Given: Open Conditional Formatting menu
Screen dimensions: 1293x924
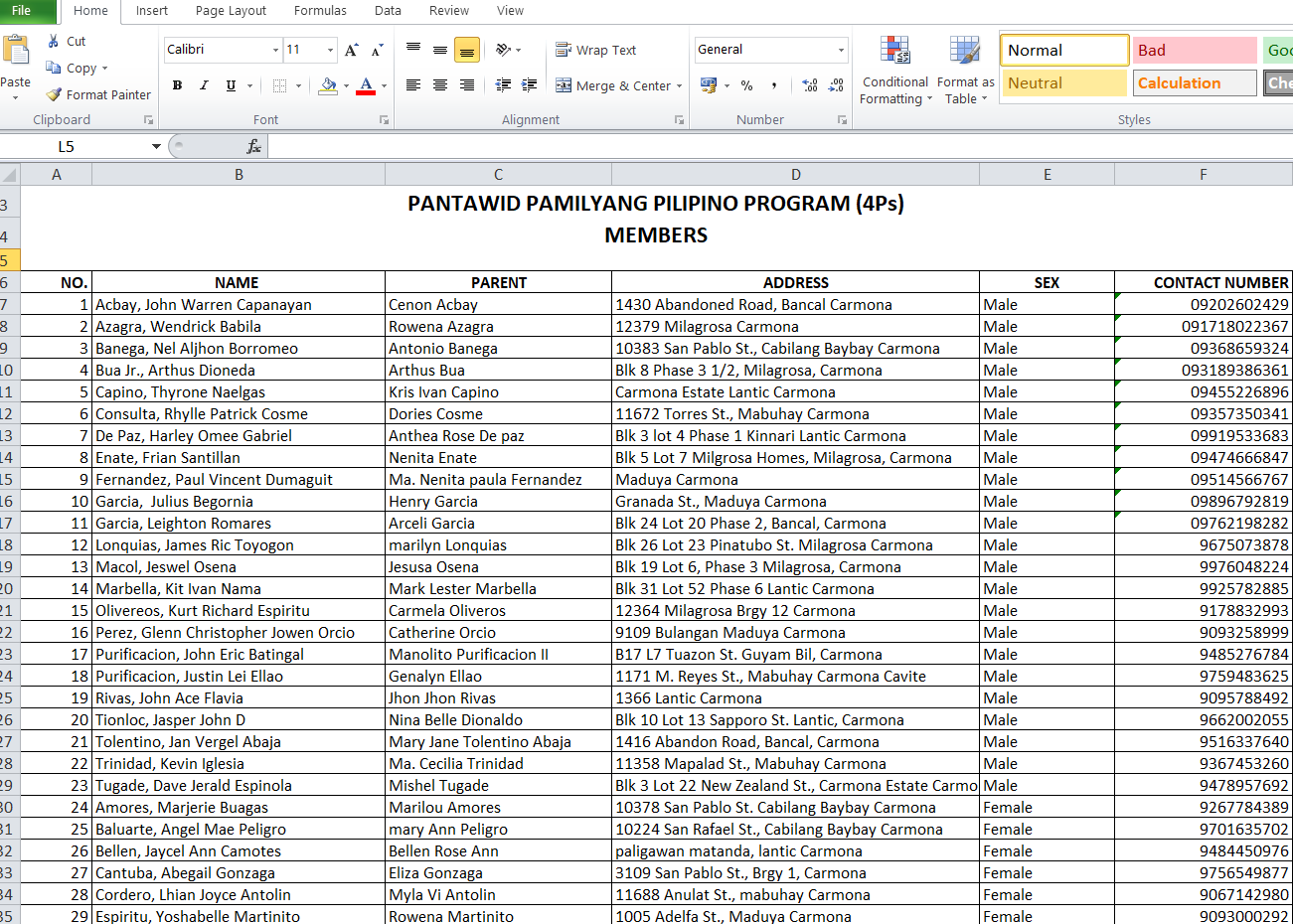Looking at the screenshot, I should coord(894,70).
